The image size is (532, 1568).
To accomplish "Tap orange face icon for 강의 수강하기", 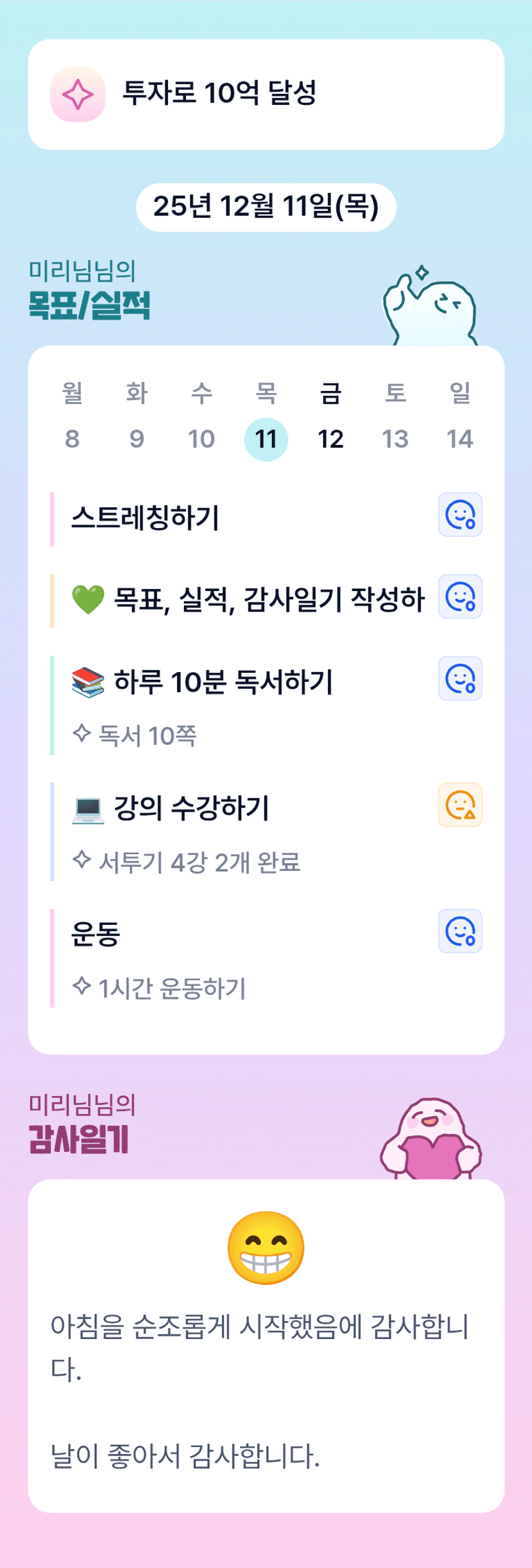I will click(460, 805).
